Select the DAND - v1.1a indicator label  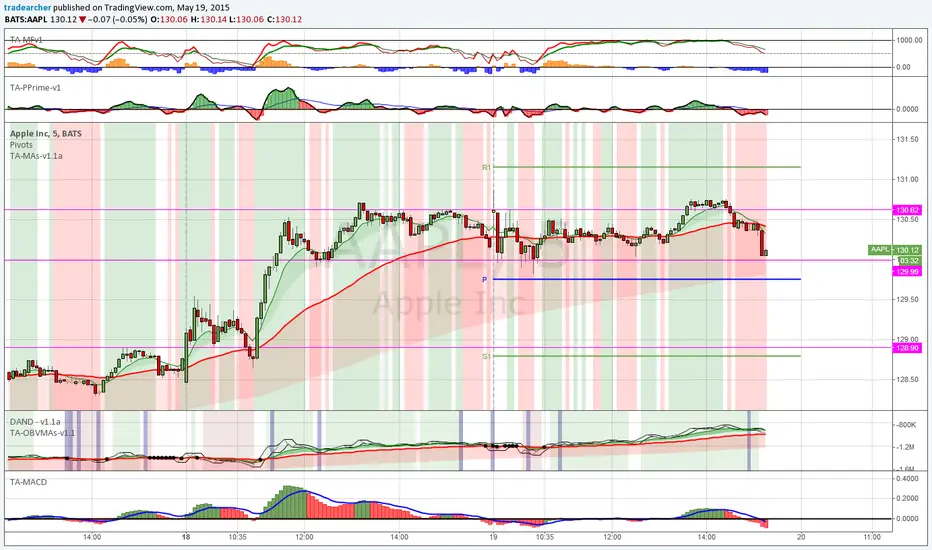click(35, 422)
